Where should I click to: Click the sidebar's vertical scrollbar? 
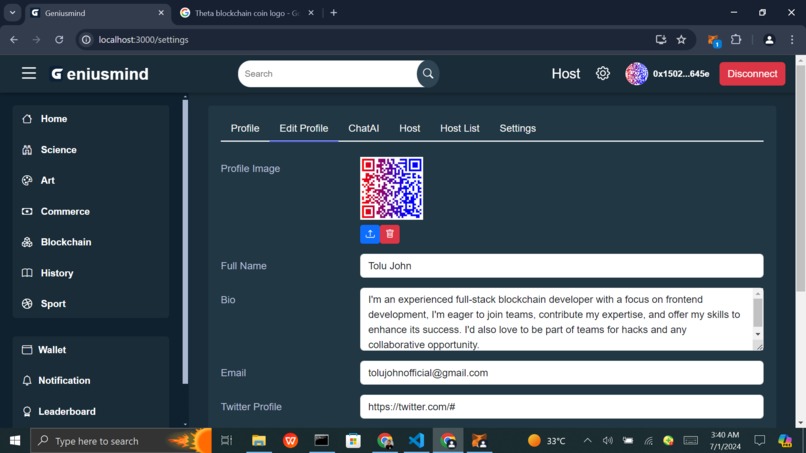point(185,242)
